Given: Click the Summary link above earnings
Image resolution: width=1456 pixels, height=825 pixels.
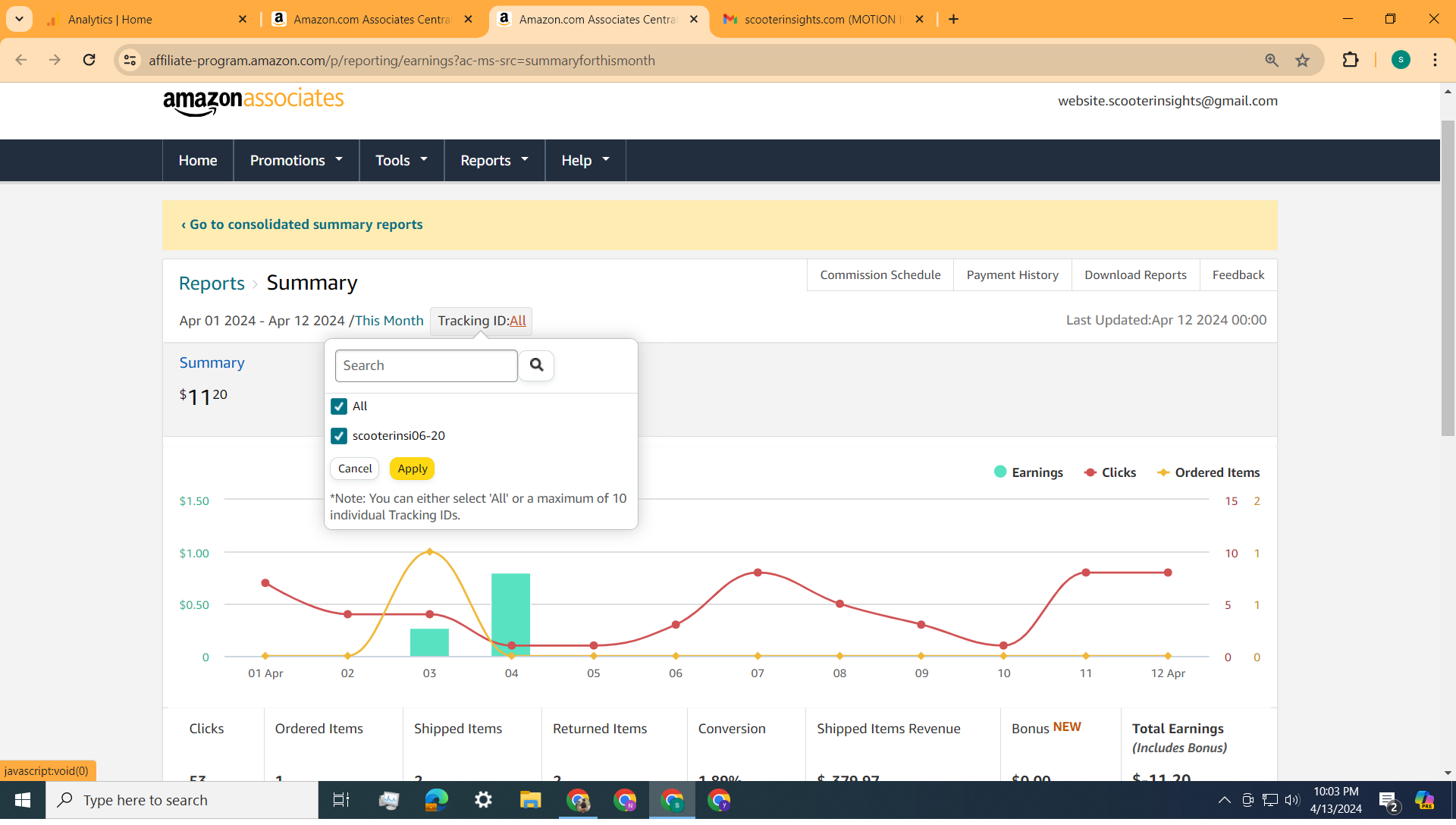Looking at the screenshot, I should coord(212,362).
